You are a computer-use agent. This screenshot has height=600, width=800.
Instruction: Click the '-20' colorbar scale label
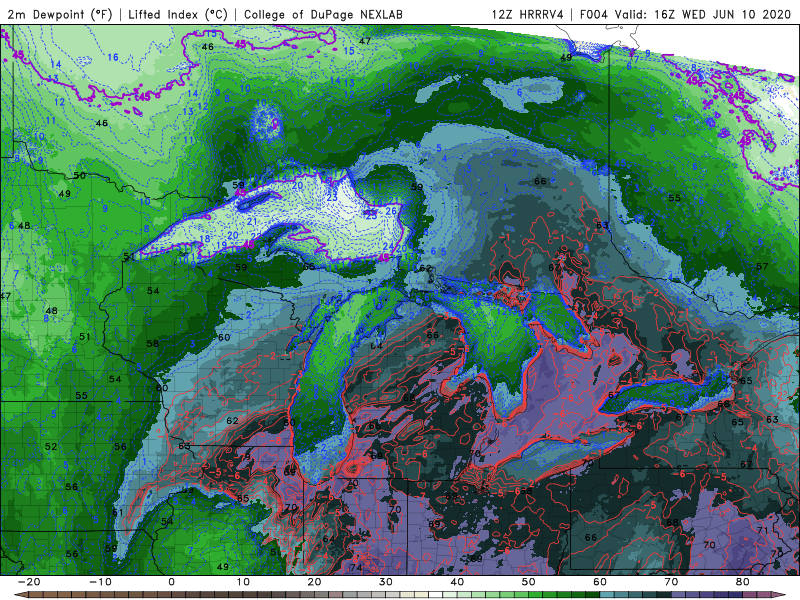click(x=29, y=582)
